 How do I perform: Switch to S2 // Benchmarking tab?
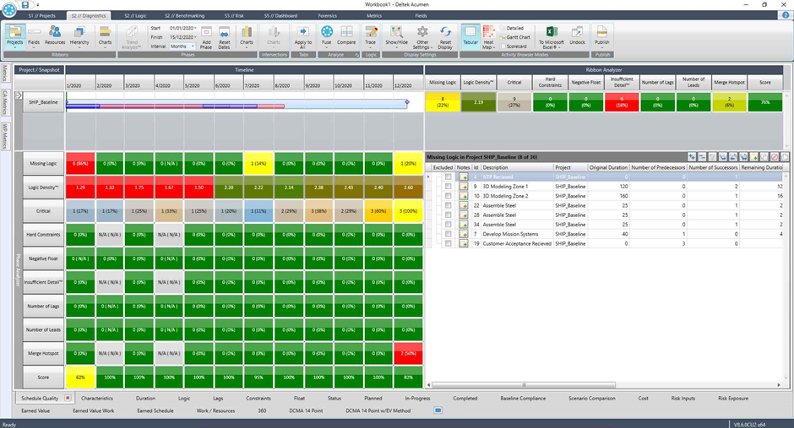183,16
